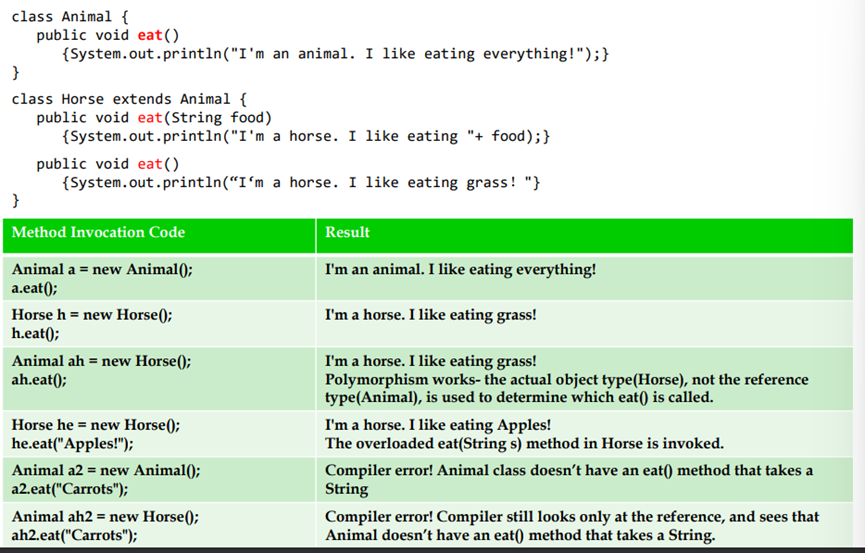Click the ah2.eat("Carrots") code cell
The height and width of the screenshot is (553, 865).
pyautogui.click(x=75, y=535)
